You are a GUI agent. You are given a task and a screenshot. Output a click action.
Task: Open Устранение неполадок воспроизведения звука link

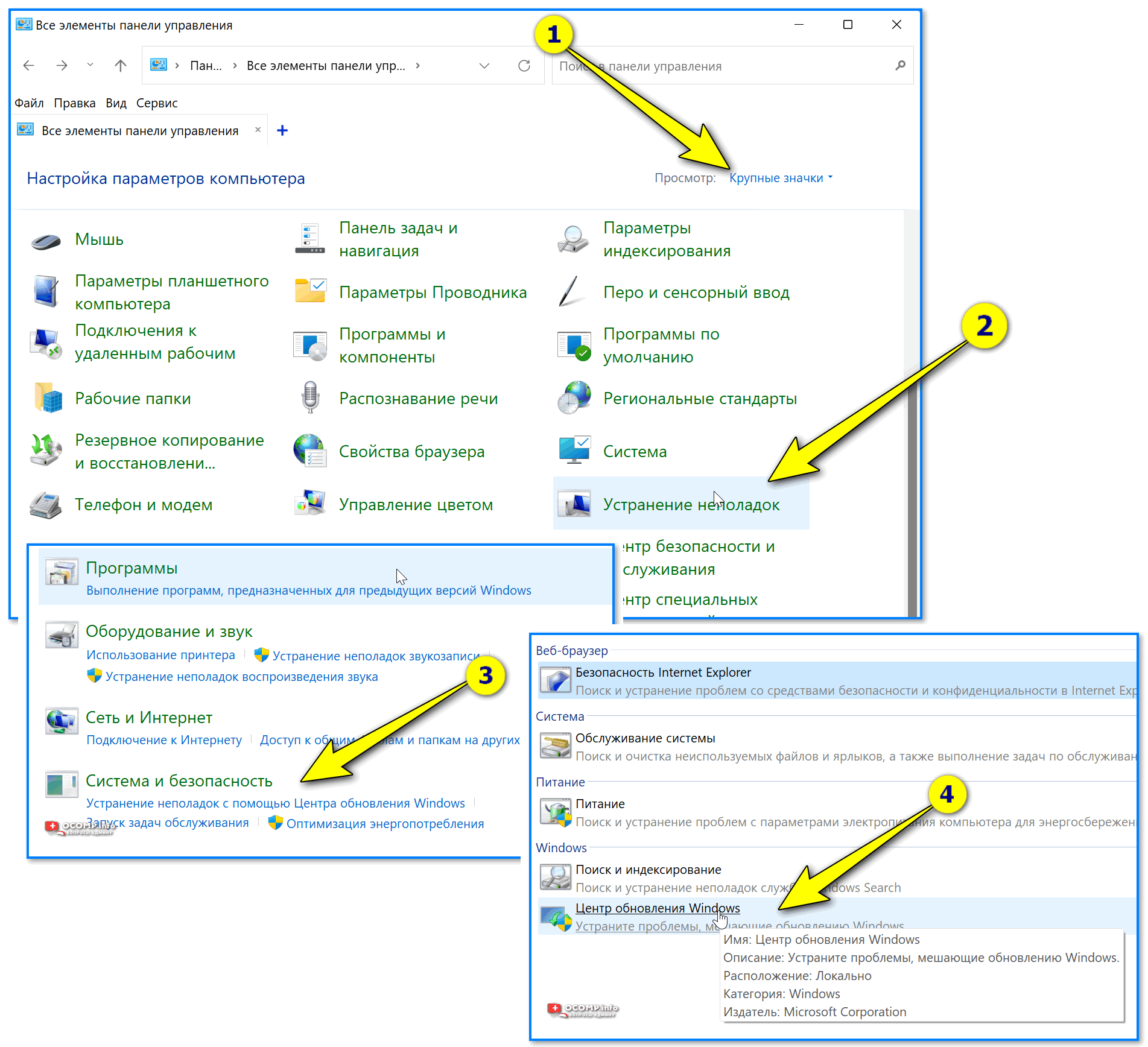point(241,677)
